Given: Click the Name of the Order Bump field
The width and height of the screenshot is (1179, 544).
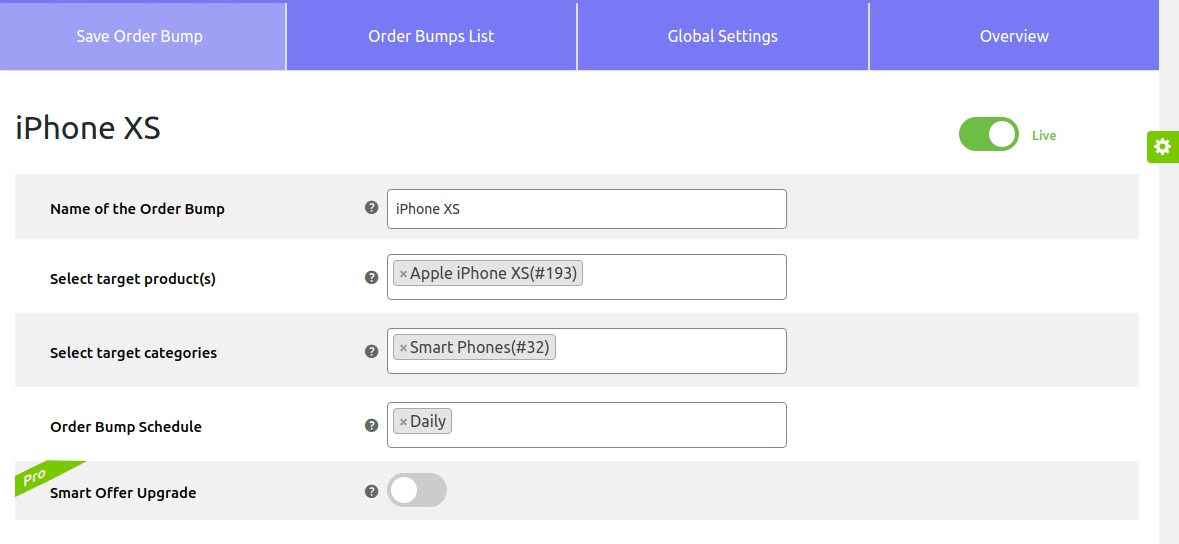Looking at the screenshot, I should [586, 209].
